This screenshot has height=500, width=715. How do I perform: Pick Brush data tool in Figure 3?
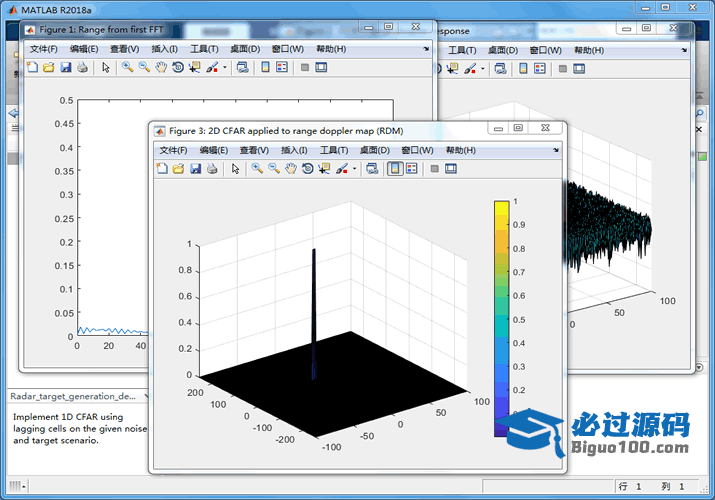342,169
